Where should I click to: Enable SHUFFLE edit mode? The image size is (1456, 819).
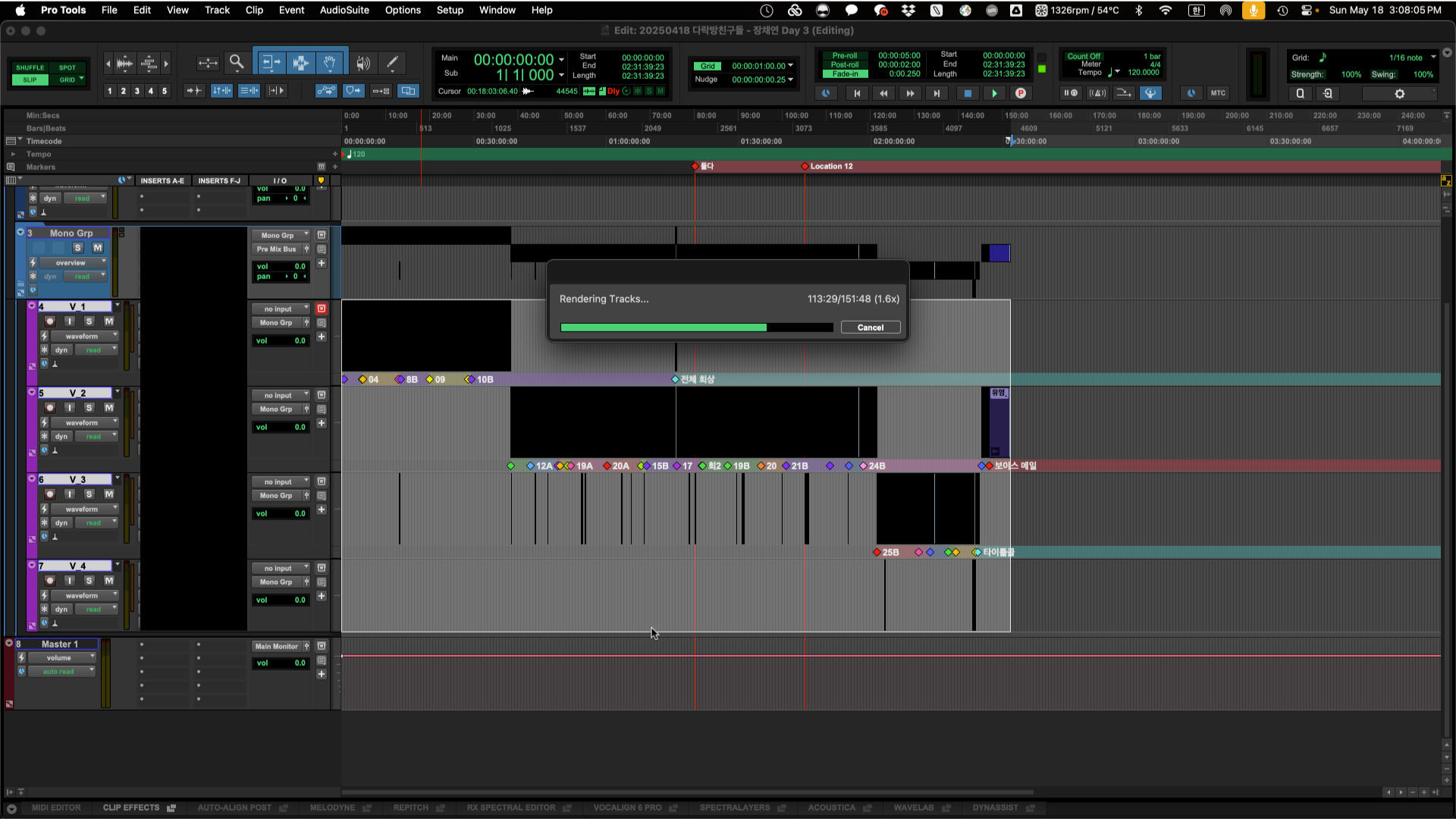tap(30, 67)
